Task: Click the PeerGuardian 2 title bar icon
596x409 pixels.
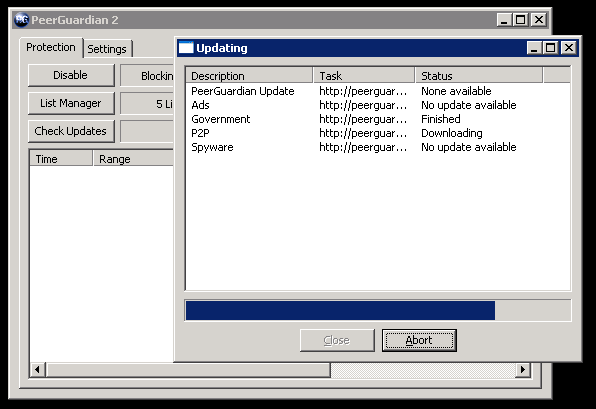Action: [x=21, y=20]
